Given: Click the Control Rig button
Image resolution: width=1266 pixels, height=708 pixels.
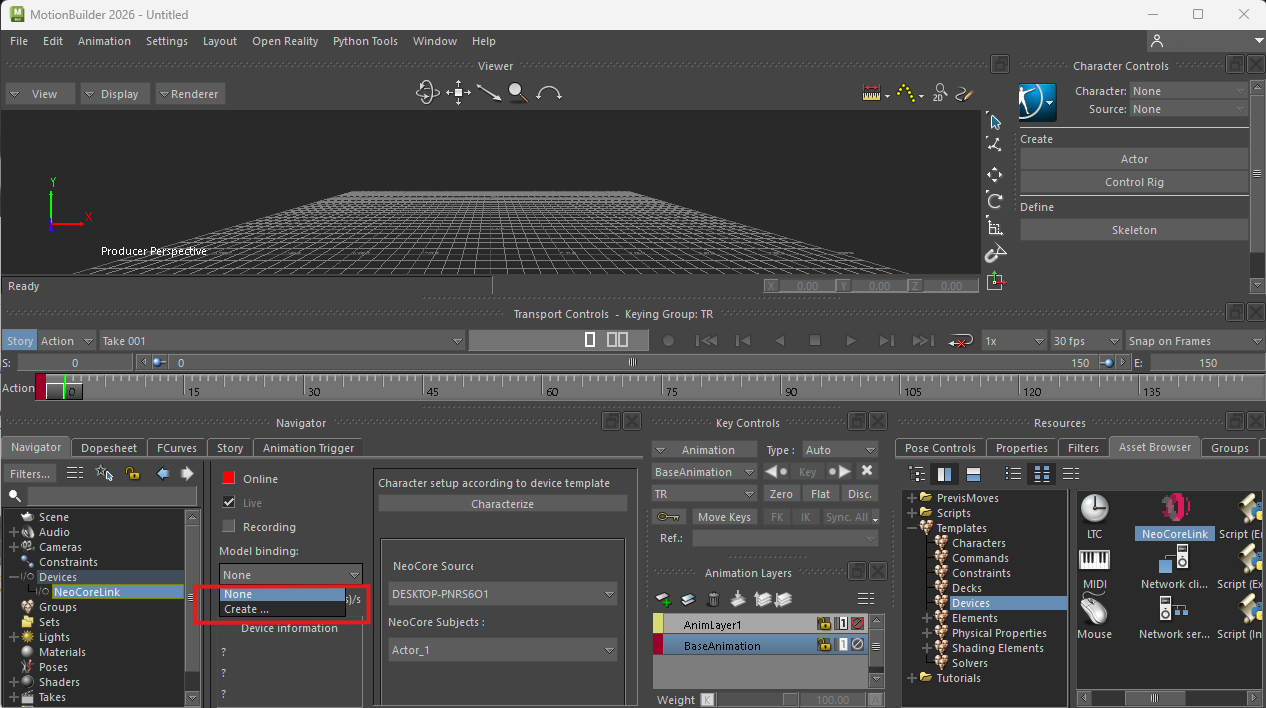Looking at the screenshot, I should (x=1133, y=182).
